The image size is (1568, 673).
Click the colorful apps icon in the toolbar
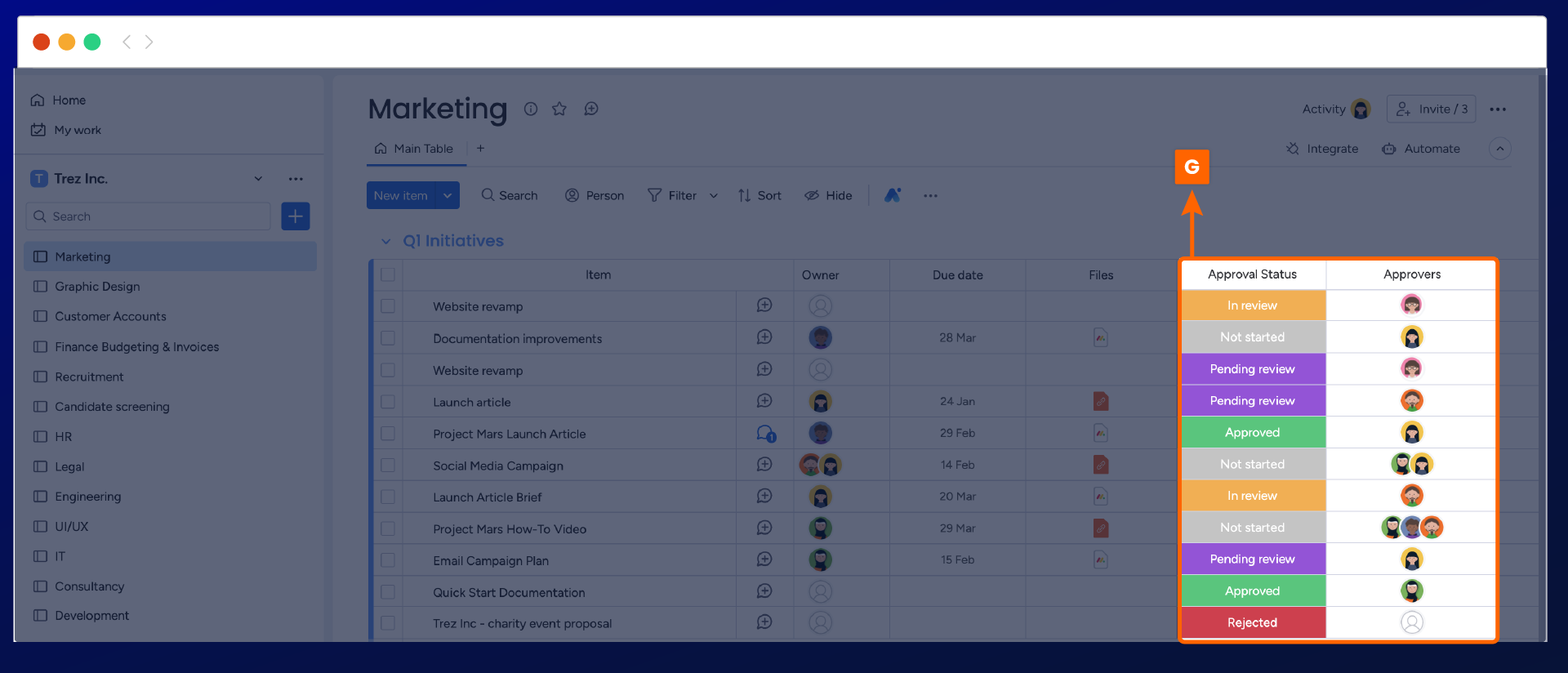[893, 195]
